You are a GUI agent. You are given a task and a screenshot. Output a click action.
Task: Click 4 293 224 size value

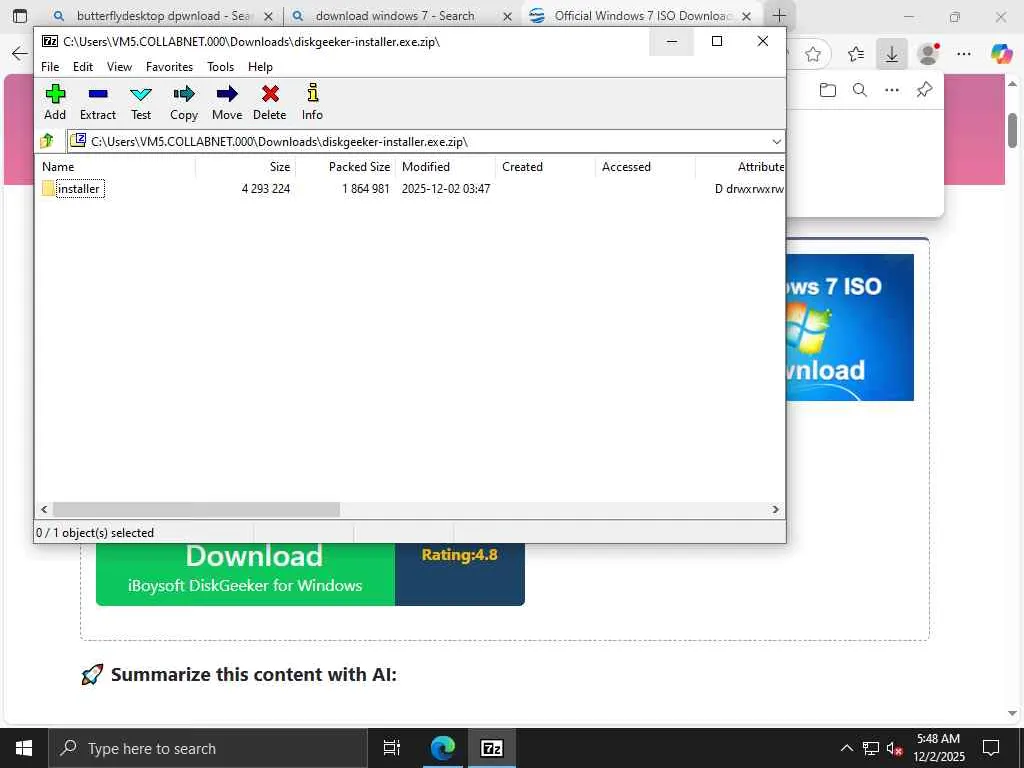(266, 189)
